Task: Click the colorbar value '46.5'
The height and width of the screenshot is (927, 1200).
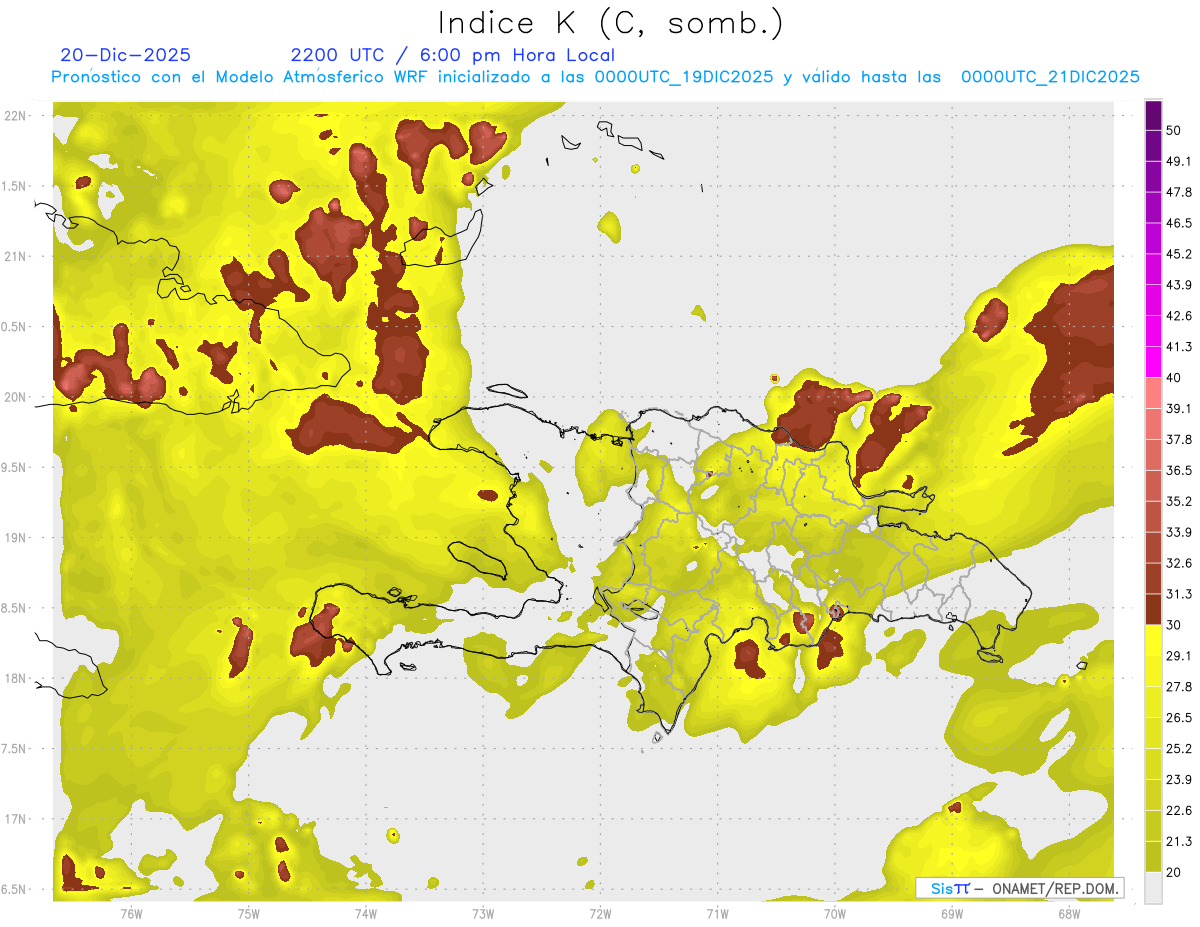Action: tap(1179, 223)
